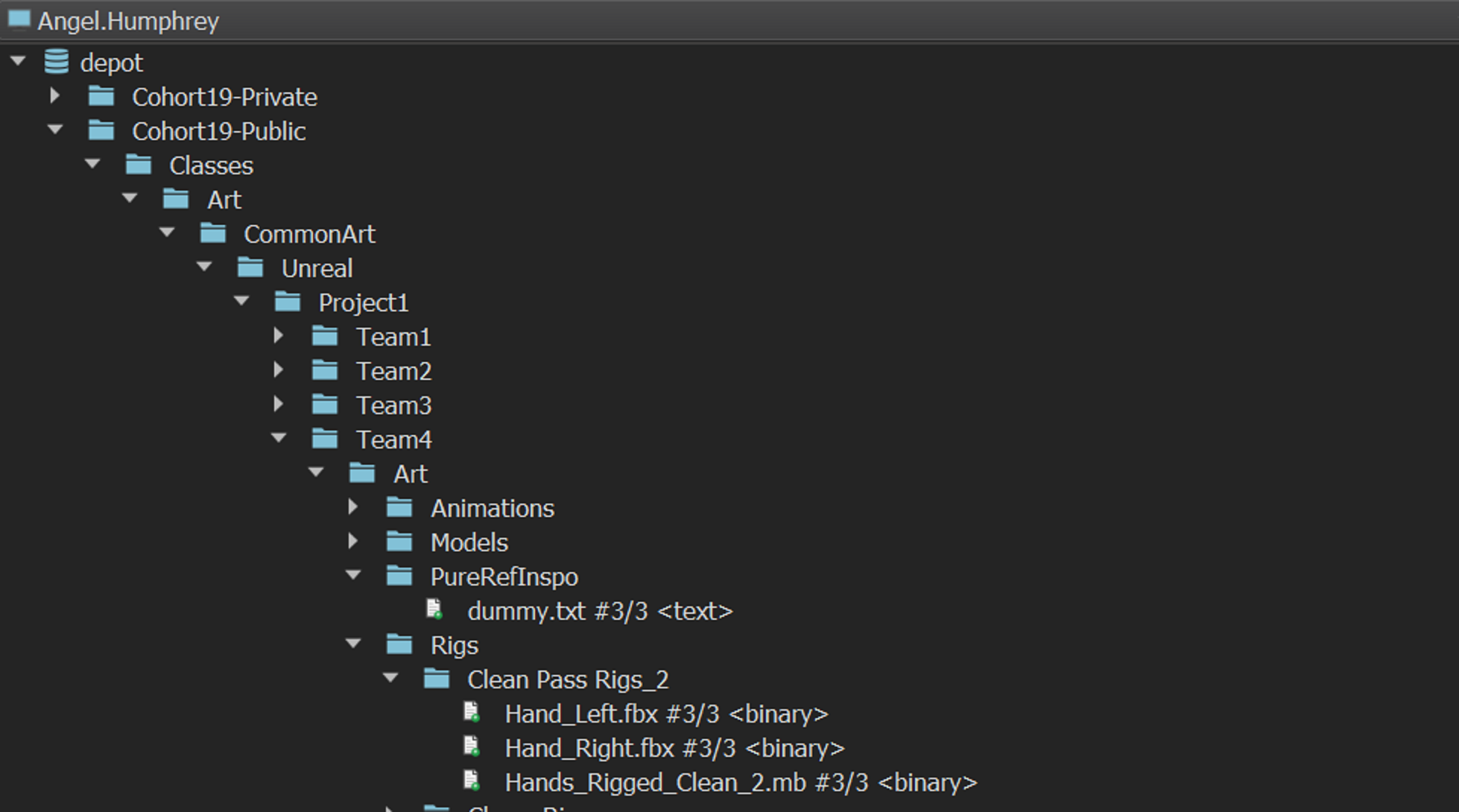The height and width of the screenshot is (812, 1459).
Task: Select the CommonArt folder label
Action: pos(309,234)
